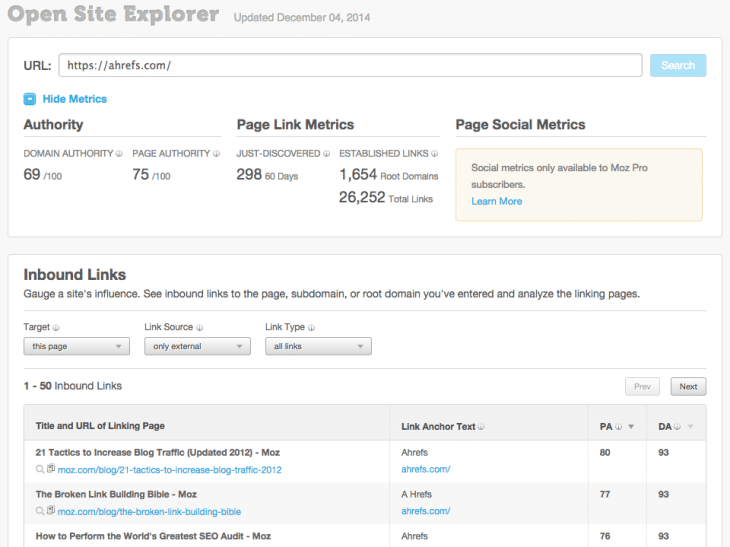Image resolution: width=730 pixels, height=547 pixels.
Task: Click magnifier icon for 21 Tactics row
Action: click(40, 469)
